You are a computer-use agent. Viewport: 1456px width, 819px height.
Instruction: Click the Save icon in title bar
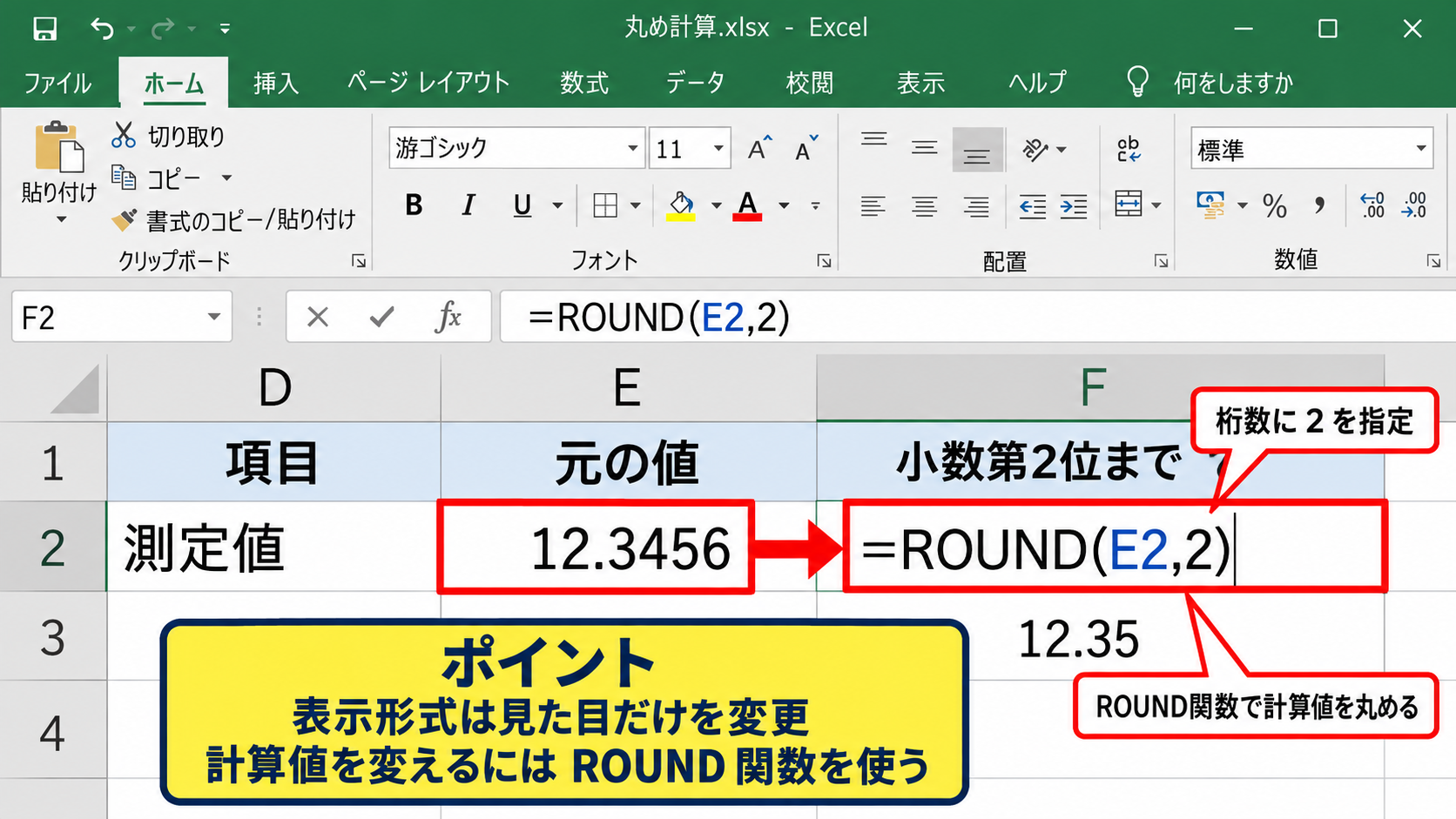(44, 29)
